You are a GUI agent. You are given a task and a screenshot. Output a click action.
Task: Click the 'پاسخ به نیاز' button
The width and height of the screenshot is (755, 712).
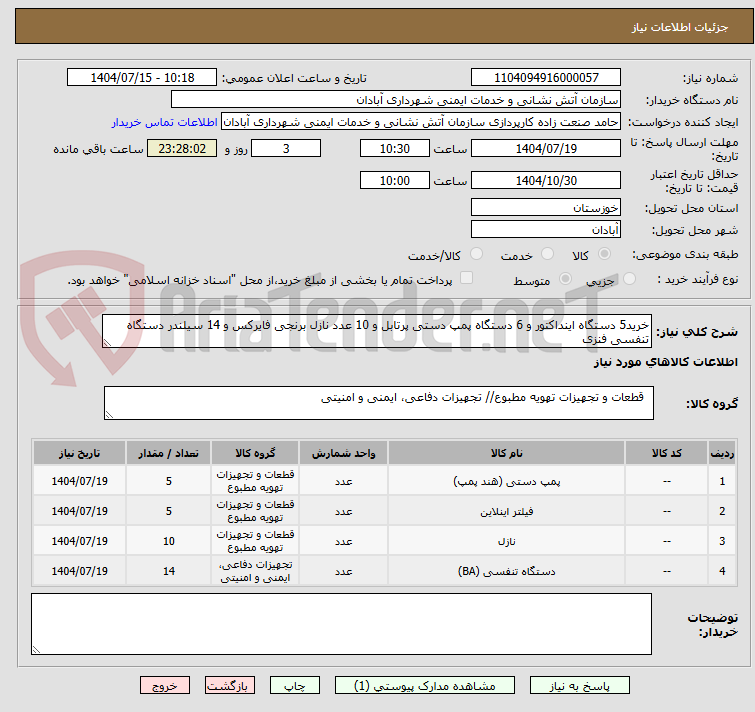(x=580, y=686)
